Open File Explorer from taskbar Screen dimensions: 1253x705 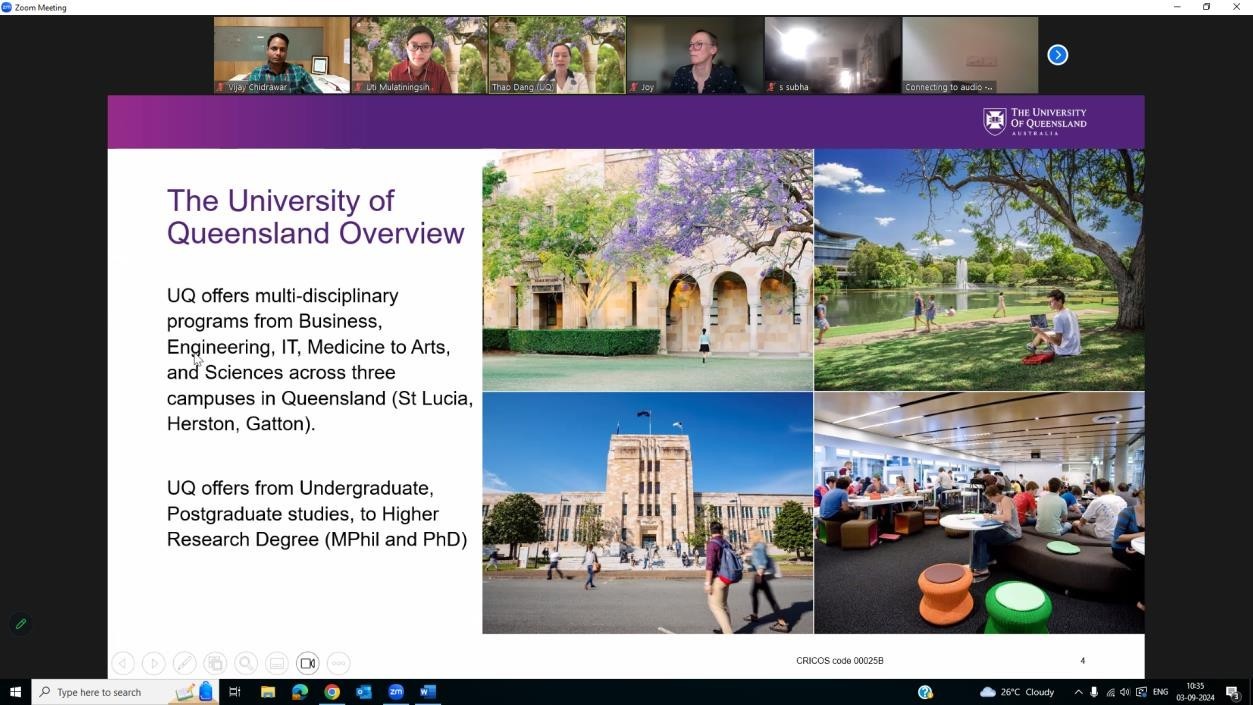click(x=268, y=692)
